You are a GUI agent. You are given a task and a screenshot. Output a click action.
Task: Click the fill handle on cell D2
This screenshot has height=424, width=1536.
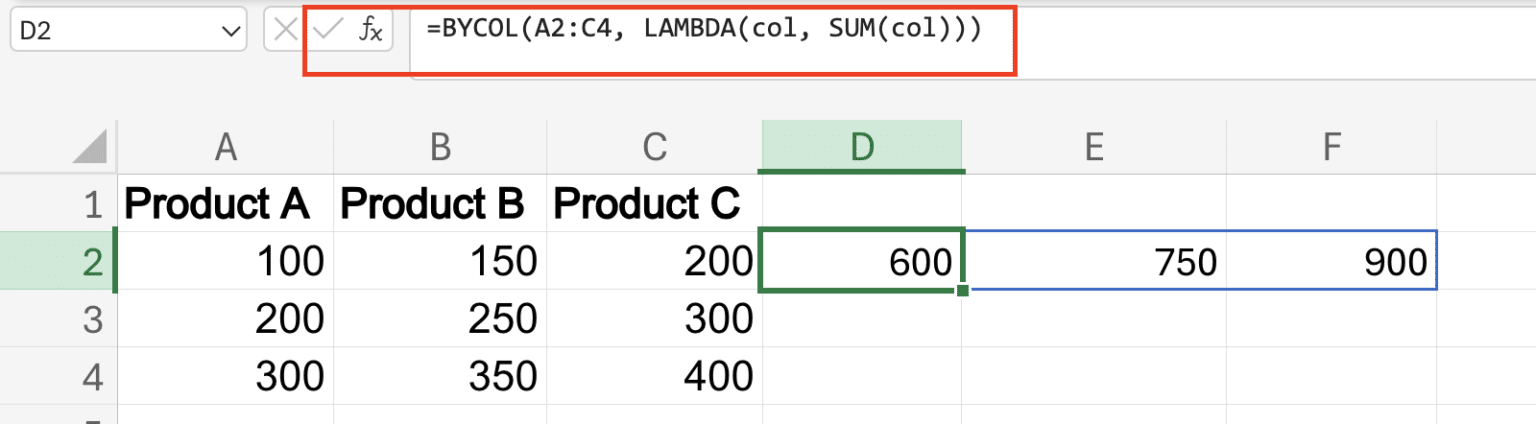tap(962, 291)
